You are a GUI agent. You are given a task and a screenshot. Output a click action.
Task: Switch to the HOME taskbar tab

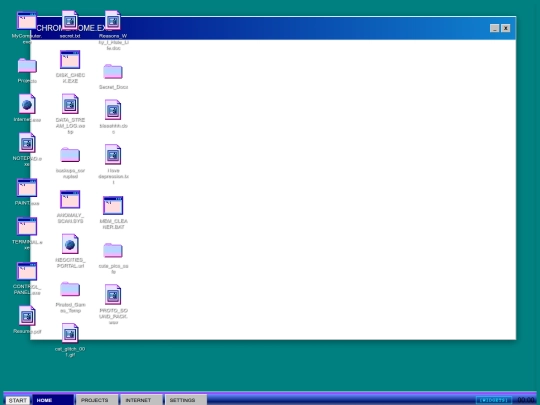[53, 400]
